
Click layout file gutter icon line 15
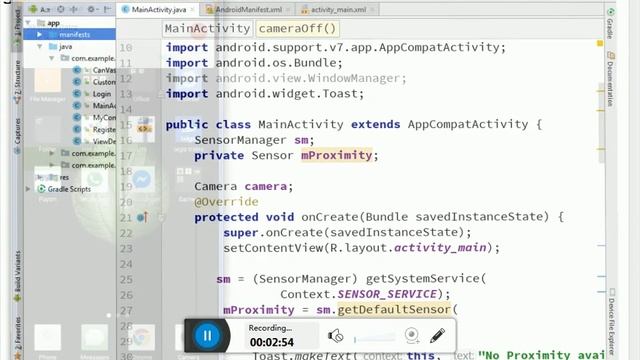[x=144, y=128]
